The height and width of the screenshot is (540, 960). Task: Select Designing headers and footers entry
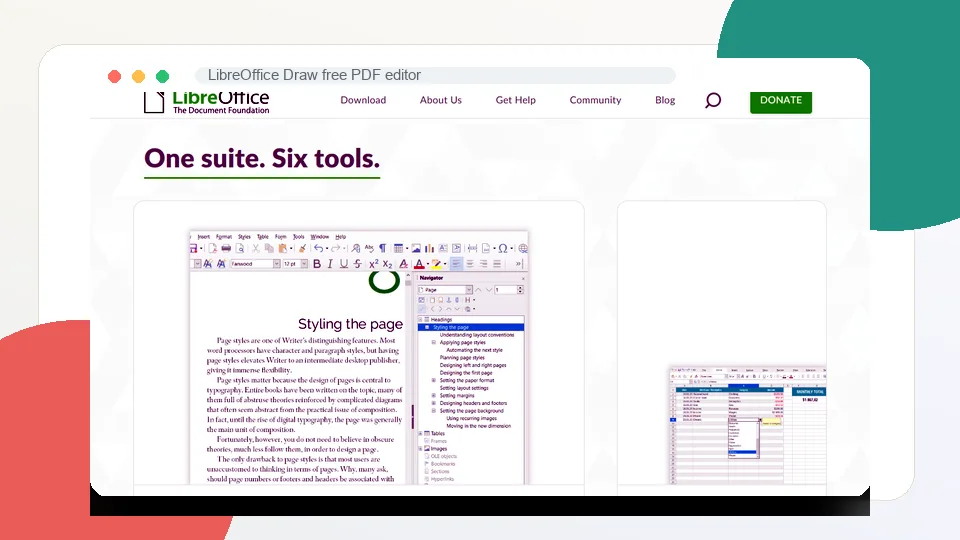(473, 403)
